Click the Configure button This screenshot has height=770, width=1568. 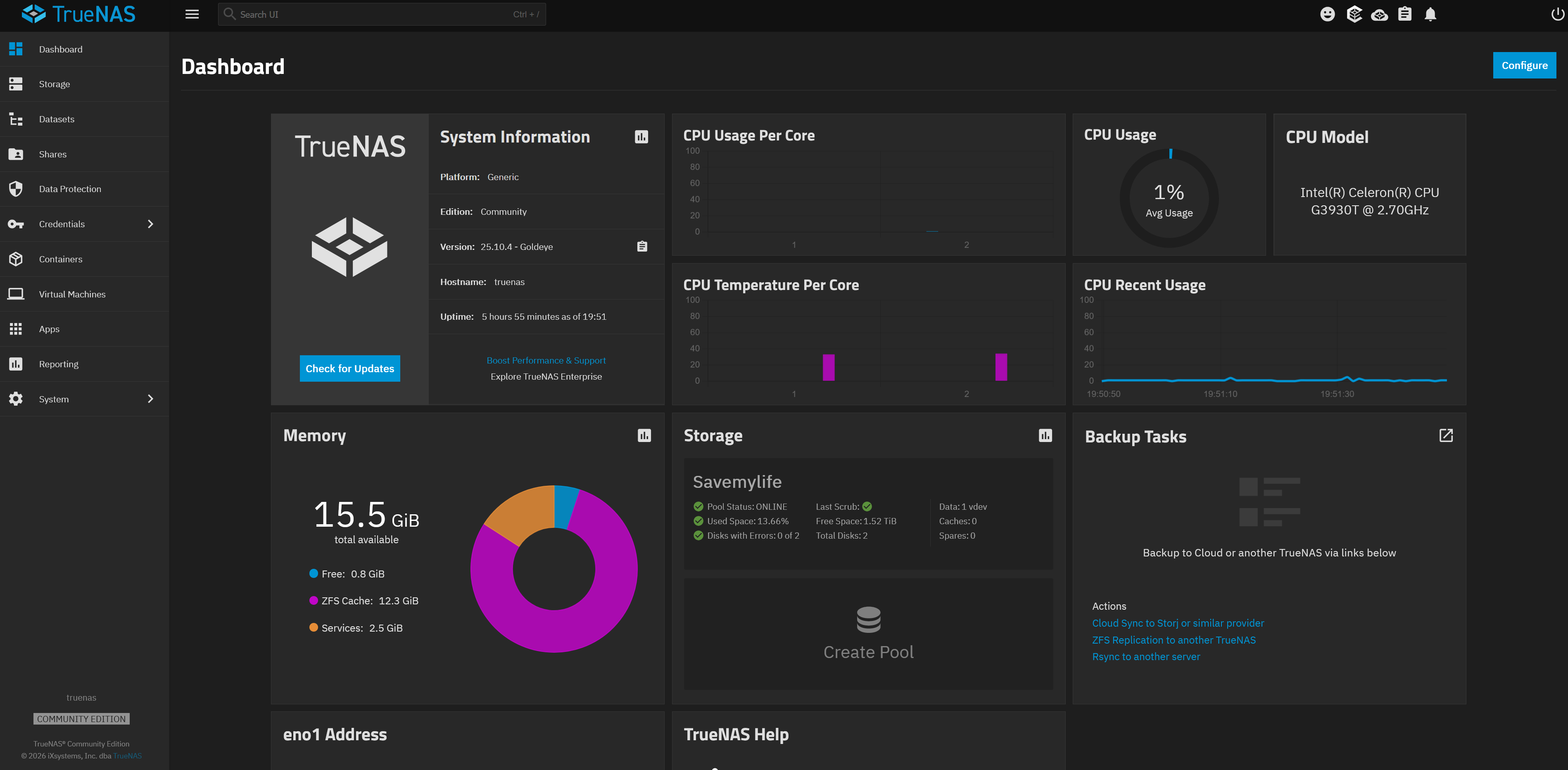click(x=1524, y=65)
